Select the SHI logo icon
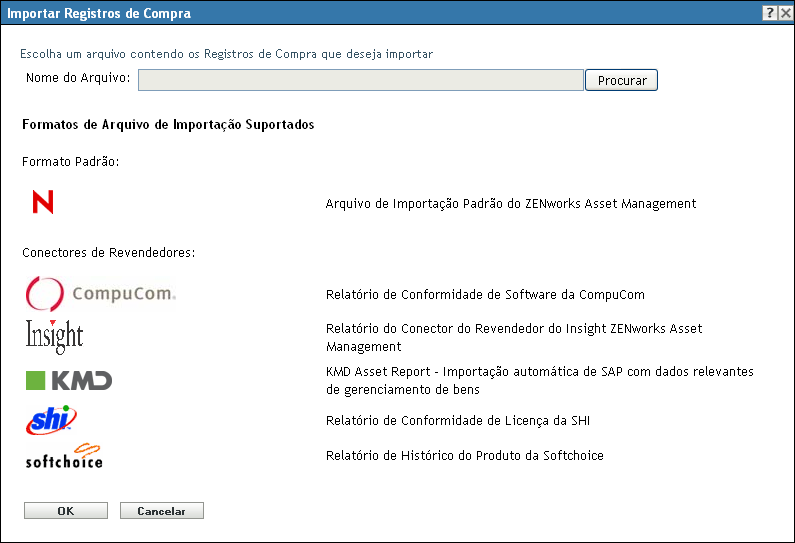 click(x=50, y=420)
